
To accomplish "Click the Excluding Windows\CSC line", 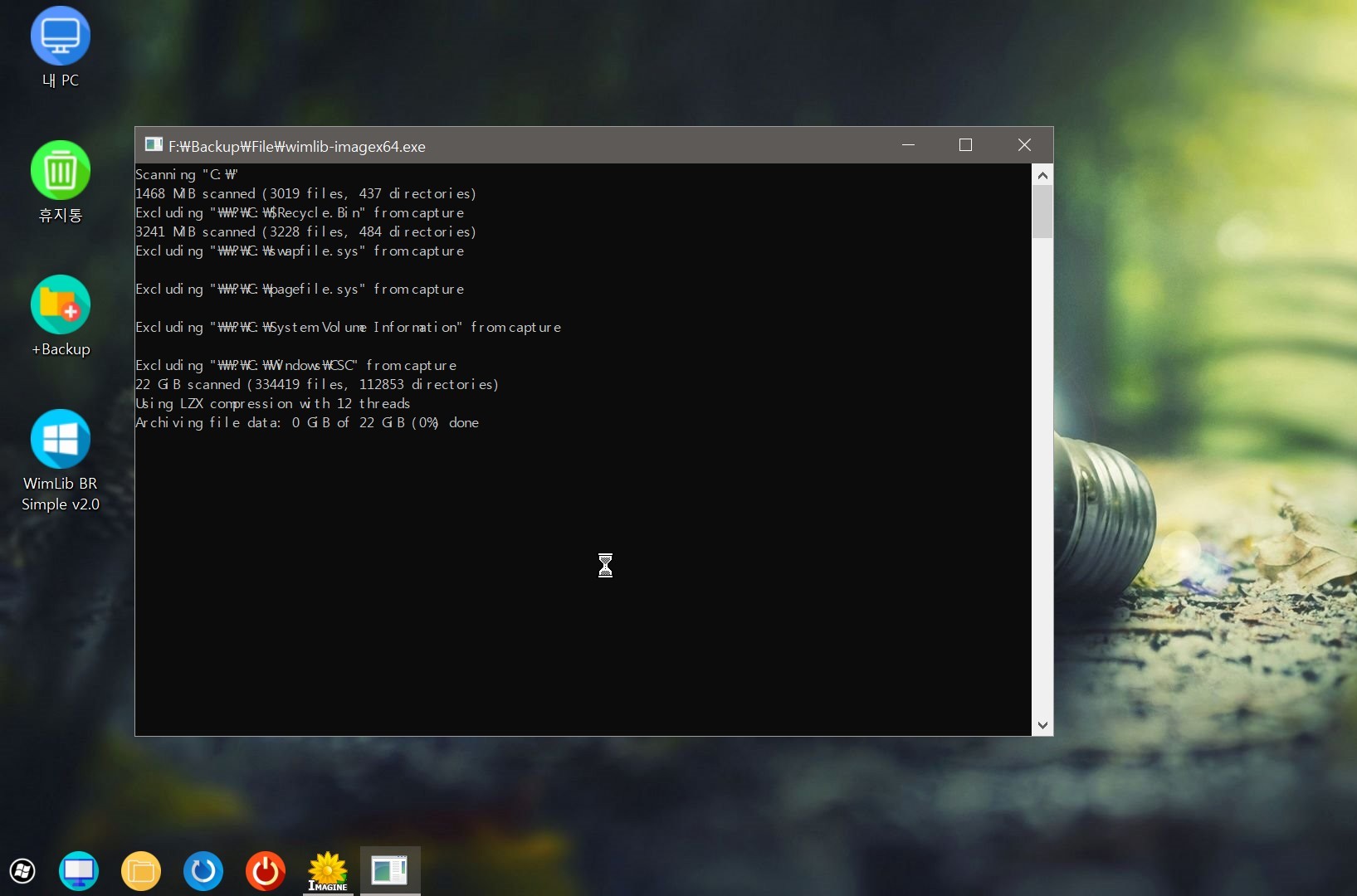I will click(x=296, y=365).
